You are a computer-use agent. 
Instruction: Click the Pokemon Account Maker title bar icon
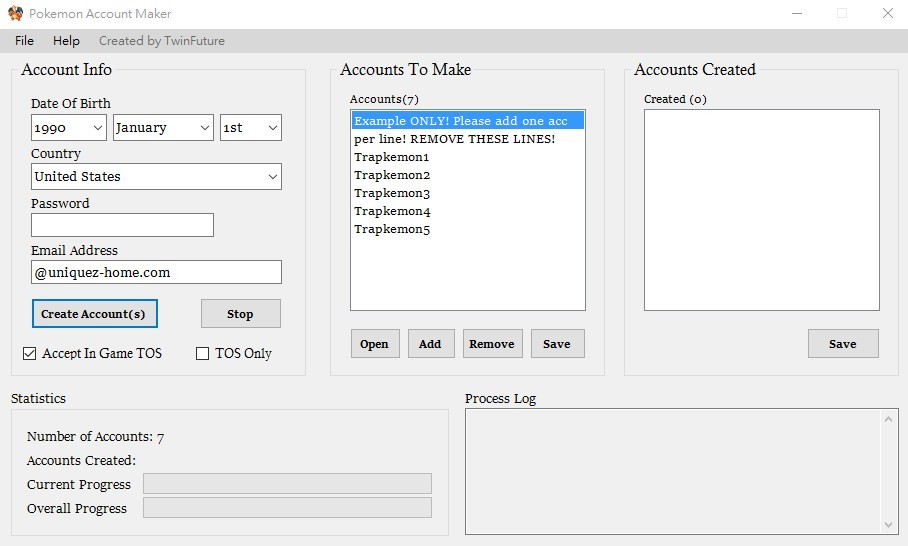coord(15,14)
